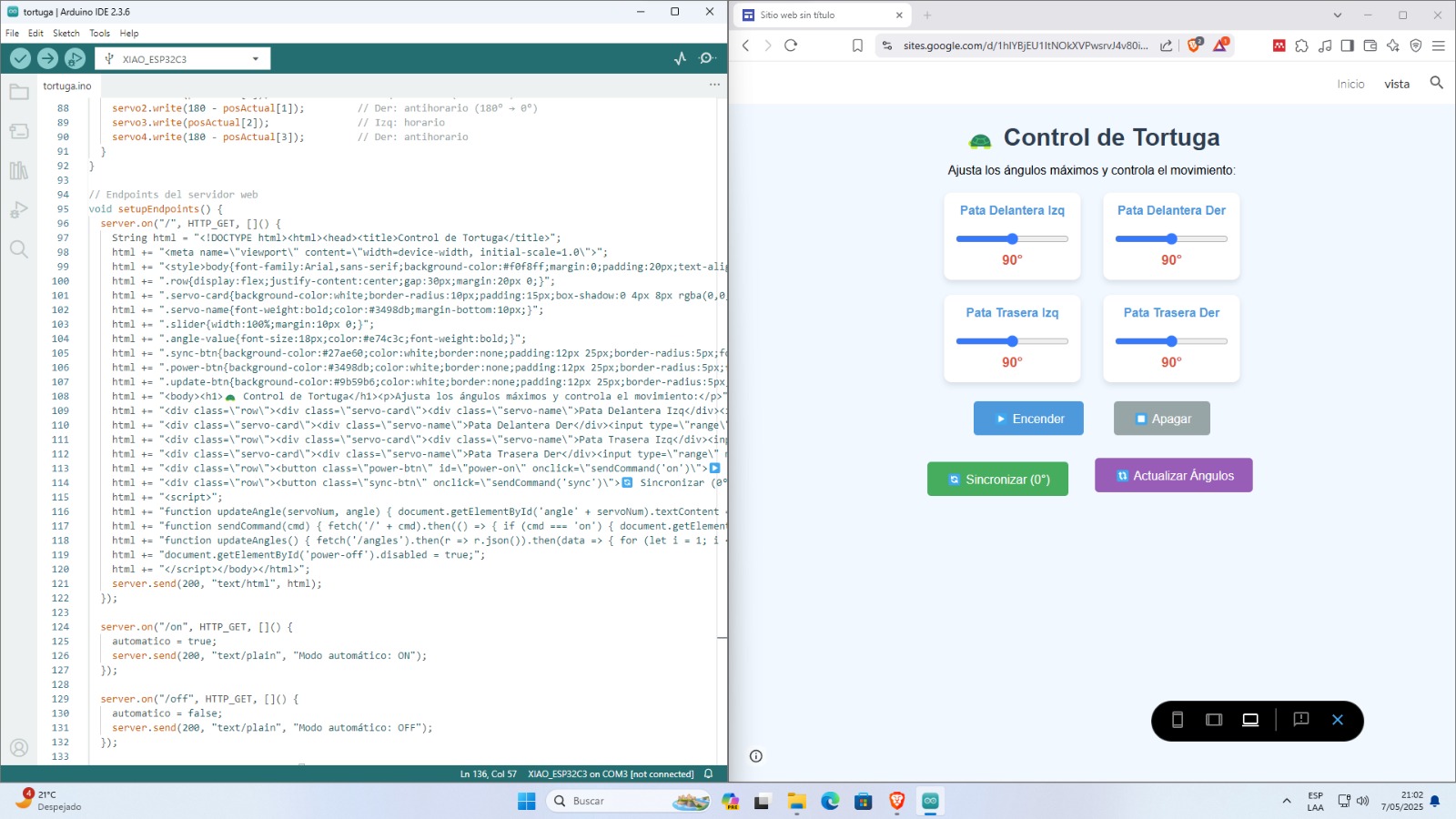
Task: Open Microsoft Edge from the taskbar
Action: (x=830, y=801)
